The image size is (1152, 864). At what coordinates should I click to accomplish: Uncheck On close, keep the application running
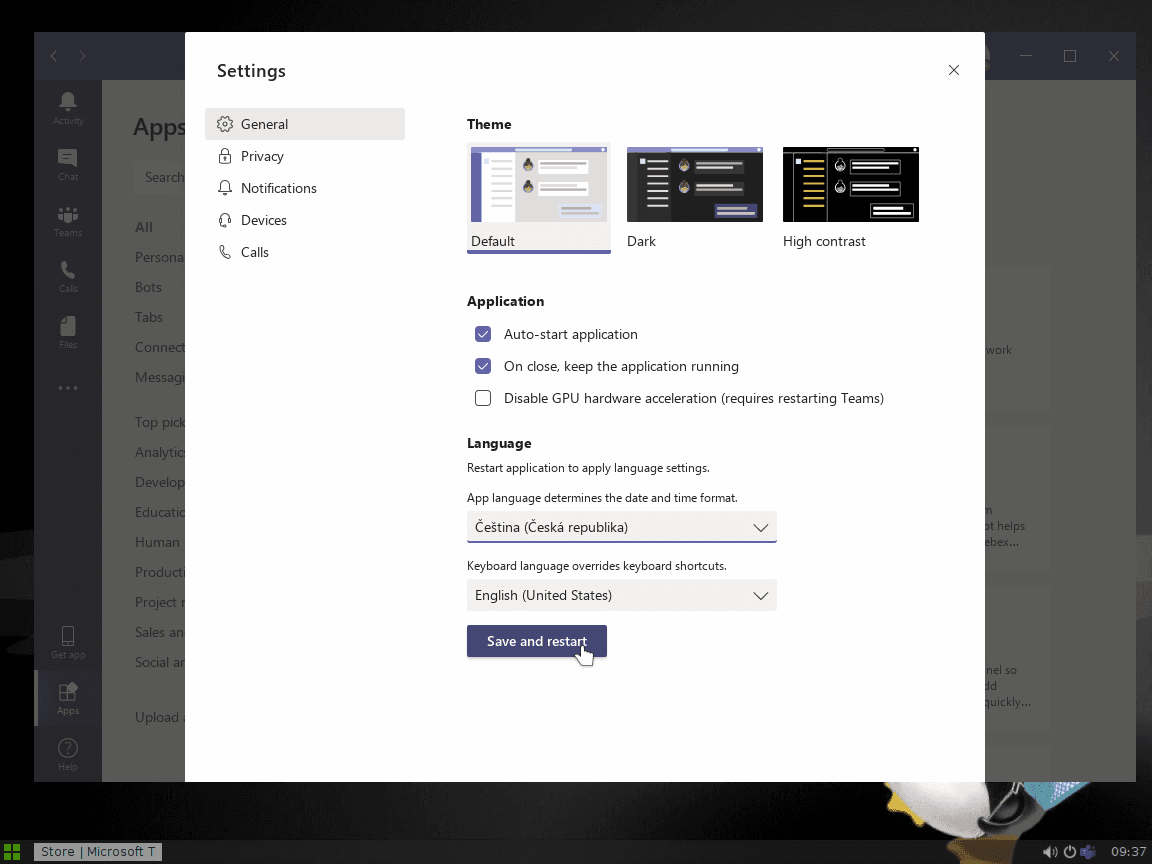click(483, 366)
